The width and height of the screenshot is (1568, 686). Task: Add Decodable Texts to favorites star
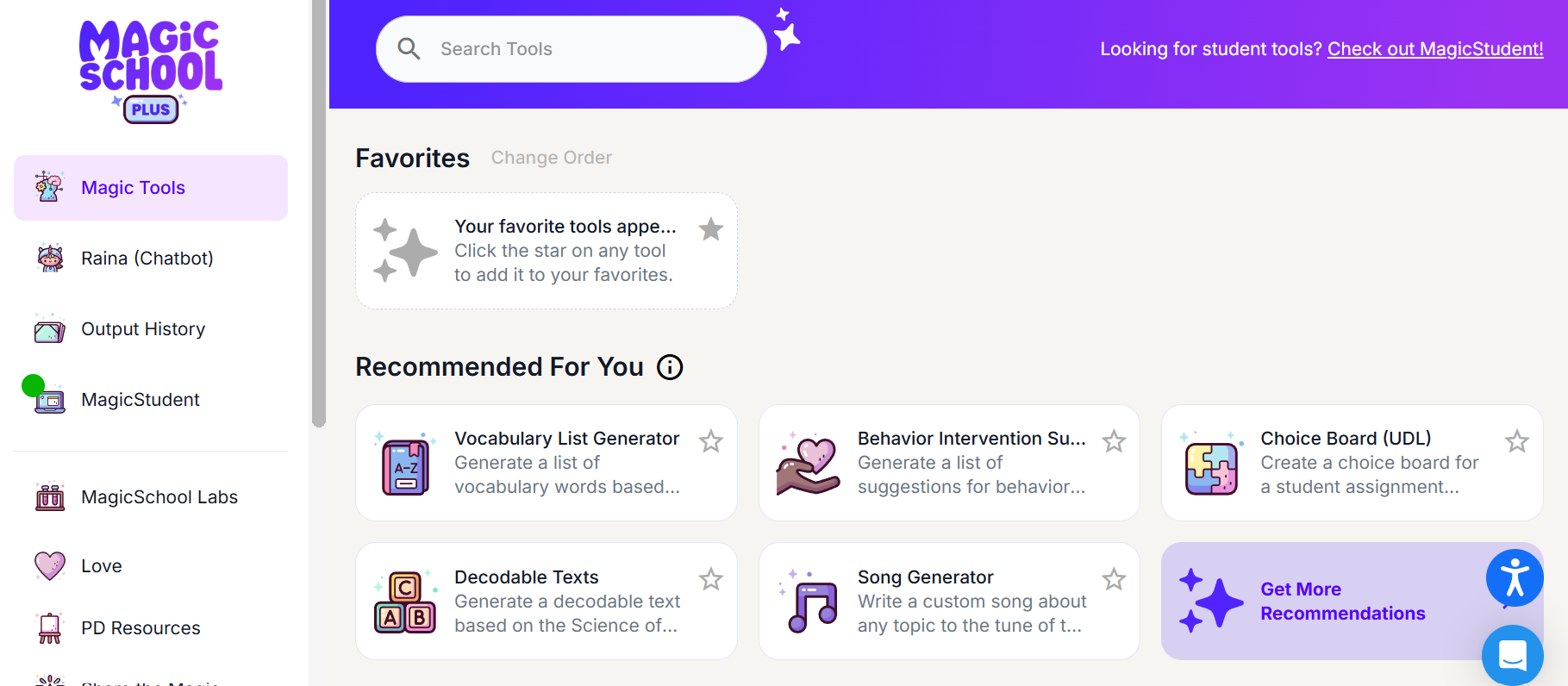tap(711, 579)
